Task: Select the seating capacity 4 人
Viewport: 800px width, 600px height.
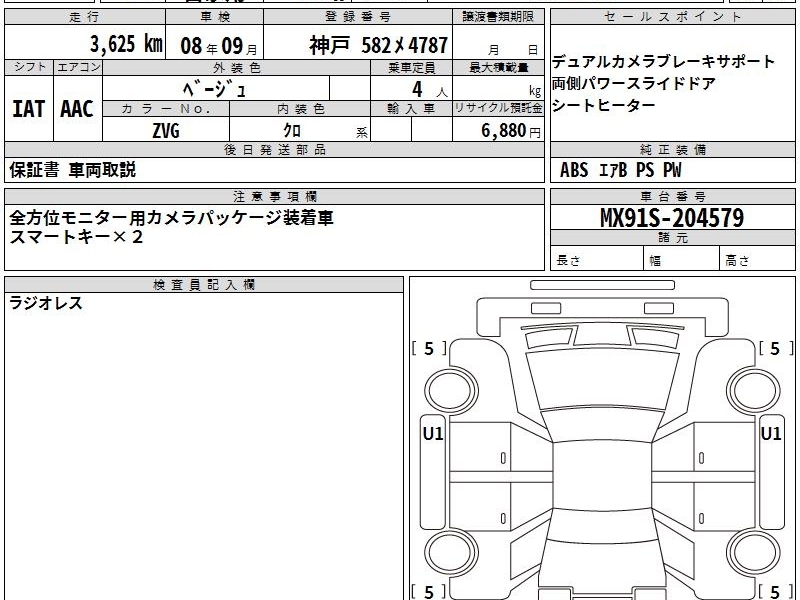Action: pos(429,89)
